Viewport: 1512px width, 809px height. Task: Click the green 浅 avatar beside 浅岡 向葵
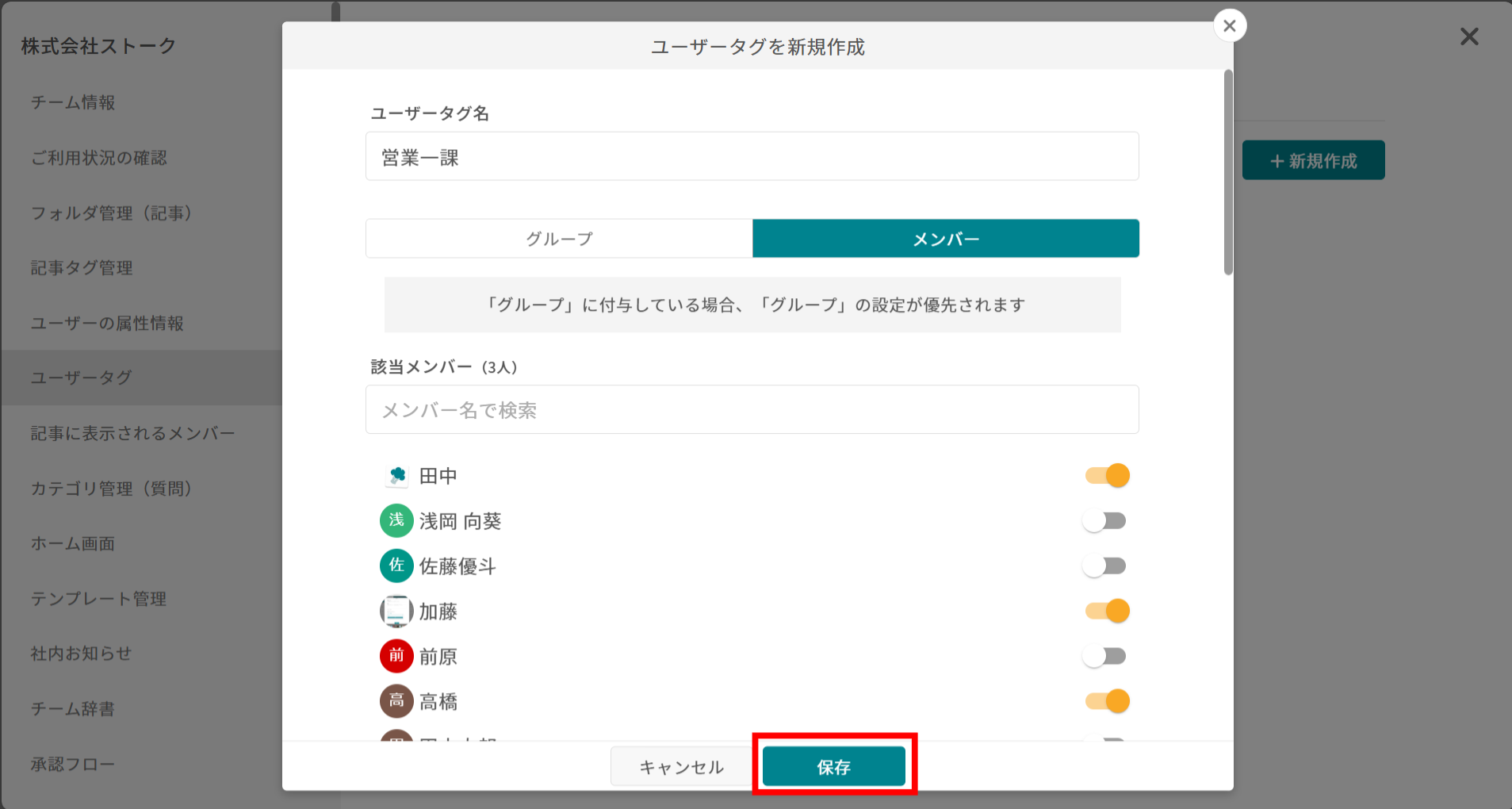(396, 520)
